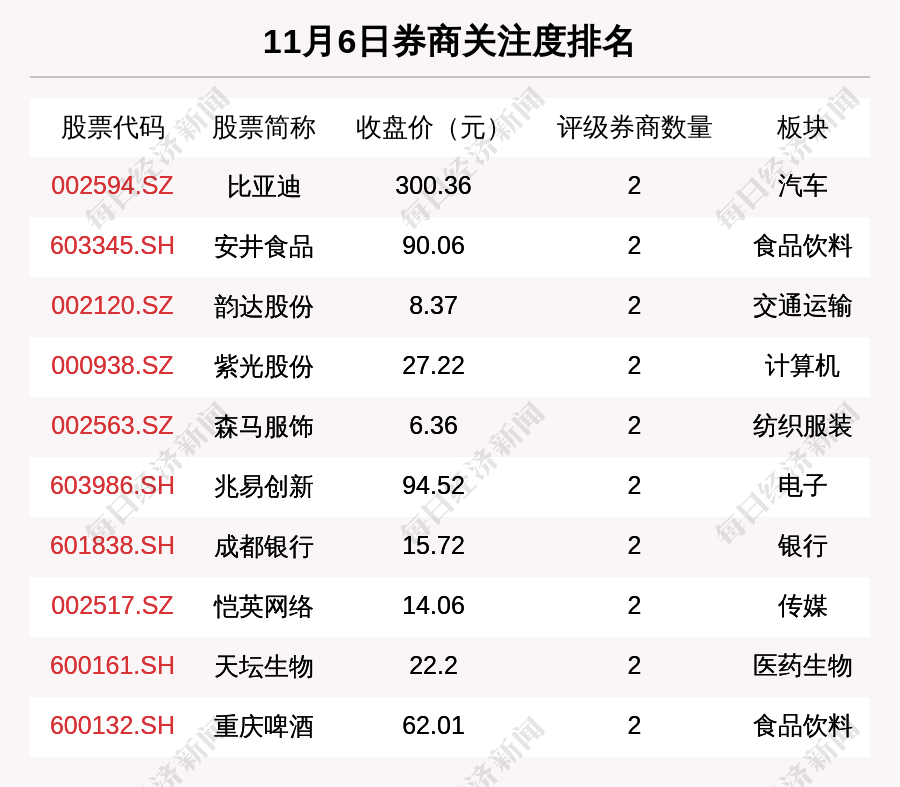Open stock code 603986.SH
This screenshot has height=787, width=900.
click(x=112, y=486)
